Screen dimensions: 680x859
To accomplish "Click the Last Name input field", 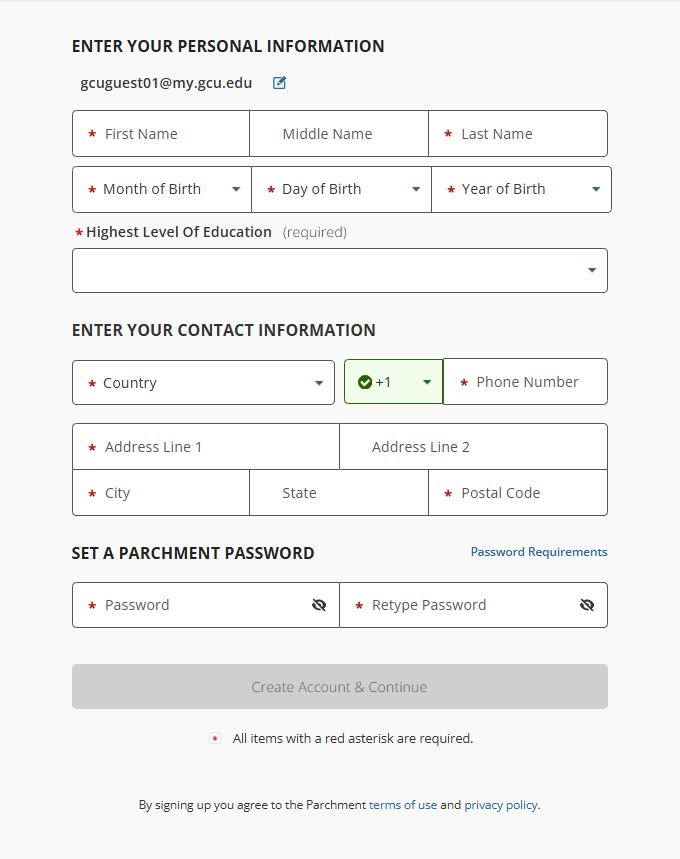I will coord(518,134).
